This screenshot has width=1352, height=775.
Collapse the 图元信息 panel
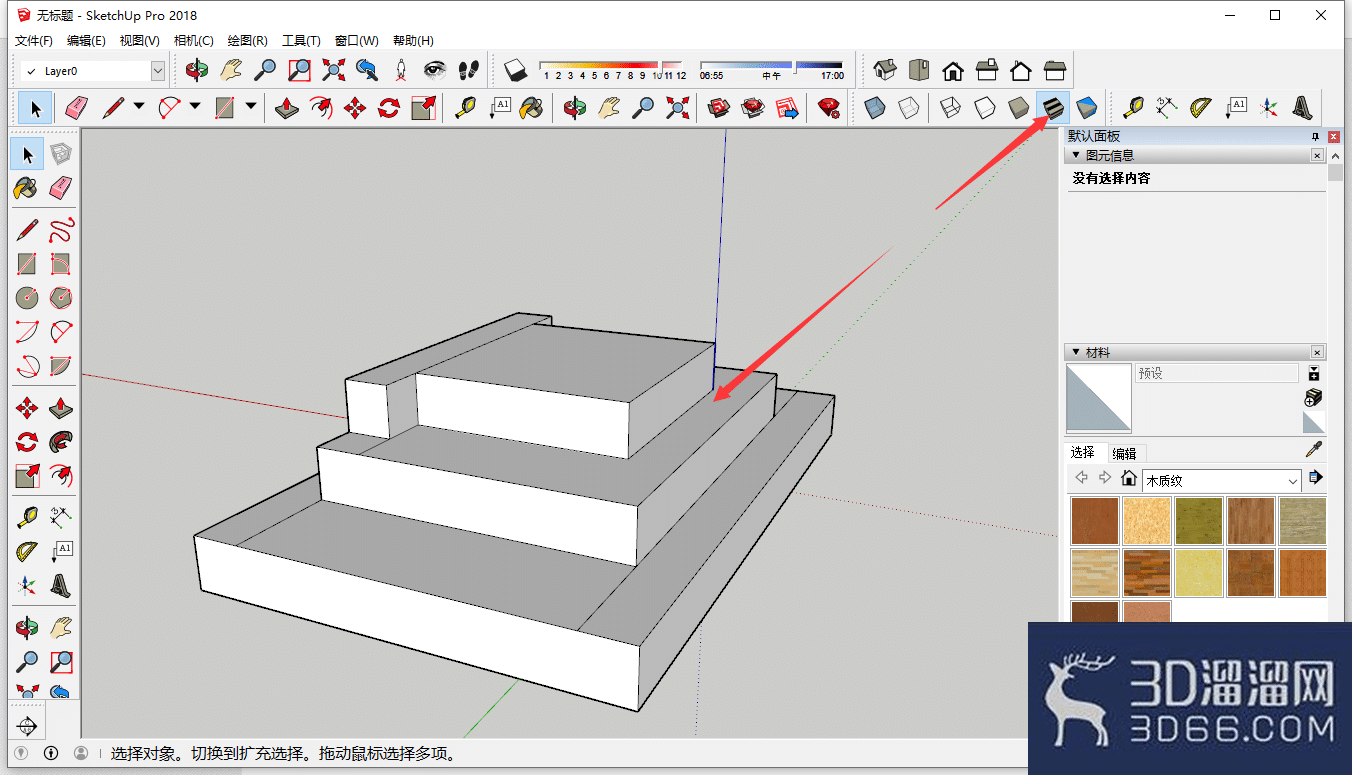tap(1075, 155)
